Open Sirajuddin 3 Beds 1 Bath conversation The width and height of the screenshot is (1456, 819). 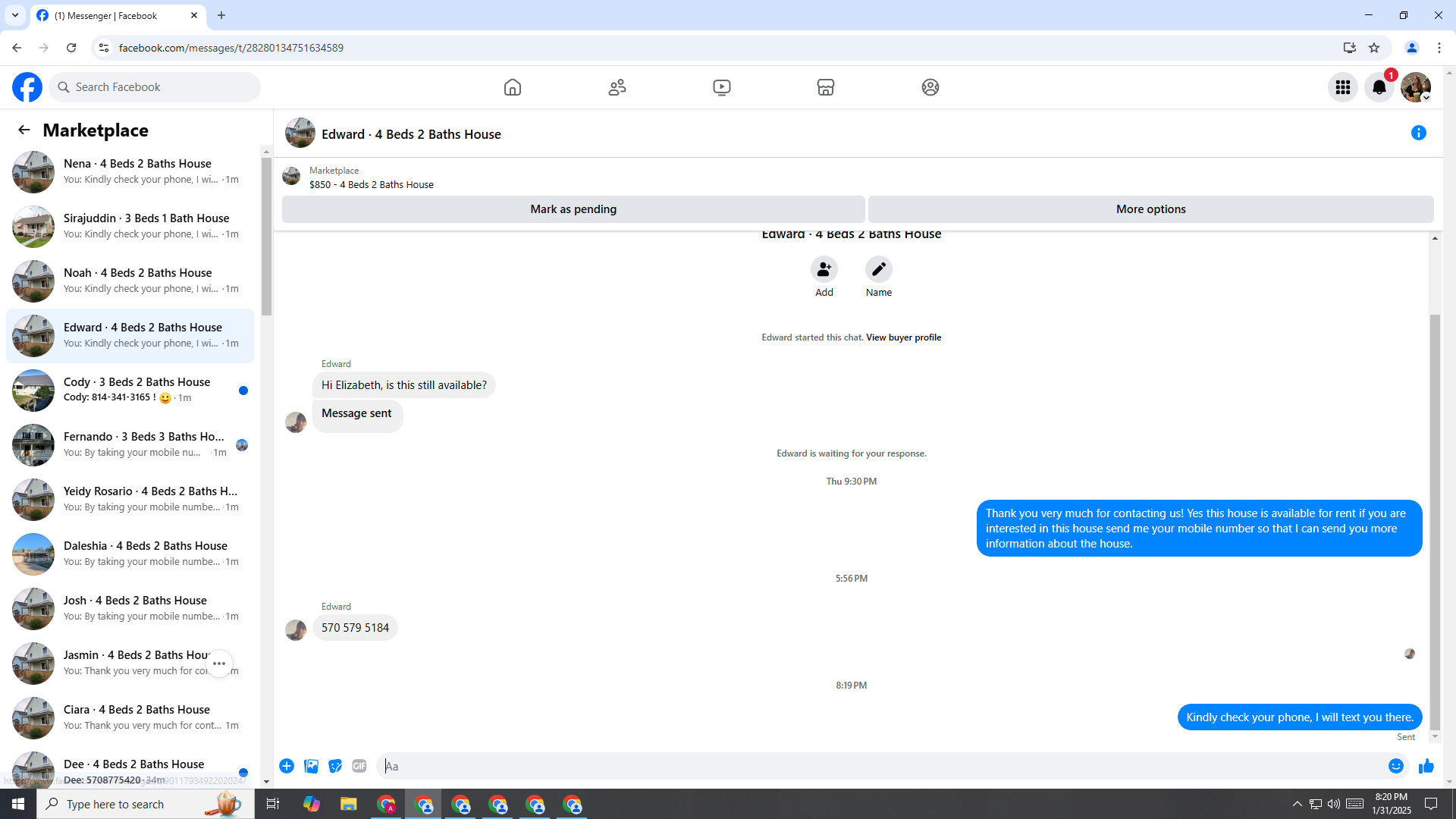tap(130, 227)
